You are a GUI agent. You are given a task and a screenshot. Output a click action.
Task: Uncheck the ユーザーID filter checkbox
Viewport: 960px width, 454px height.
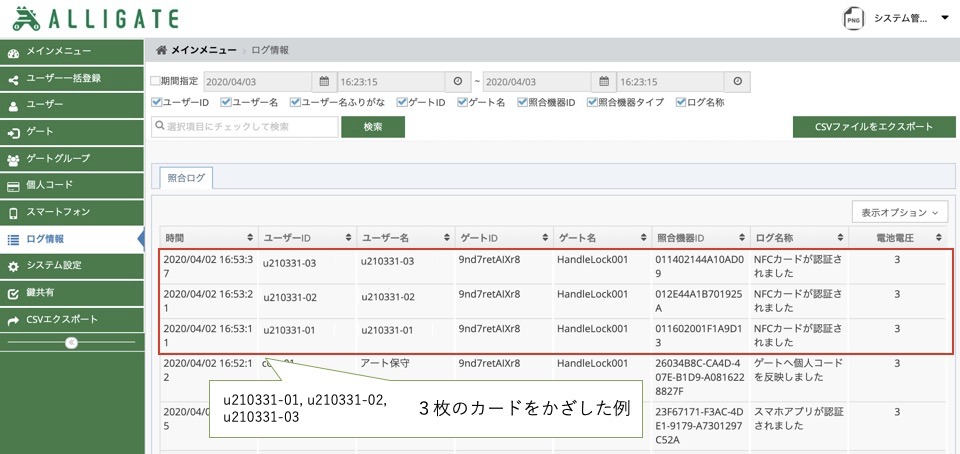tap(156, 102)
